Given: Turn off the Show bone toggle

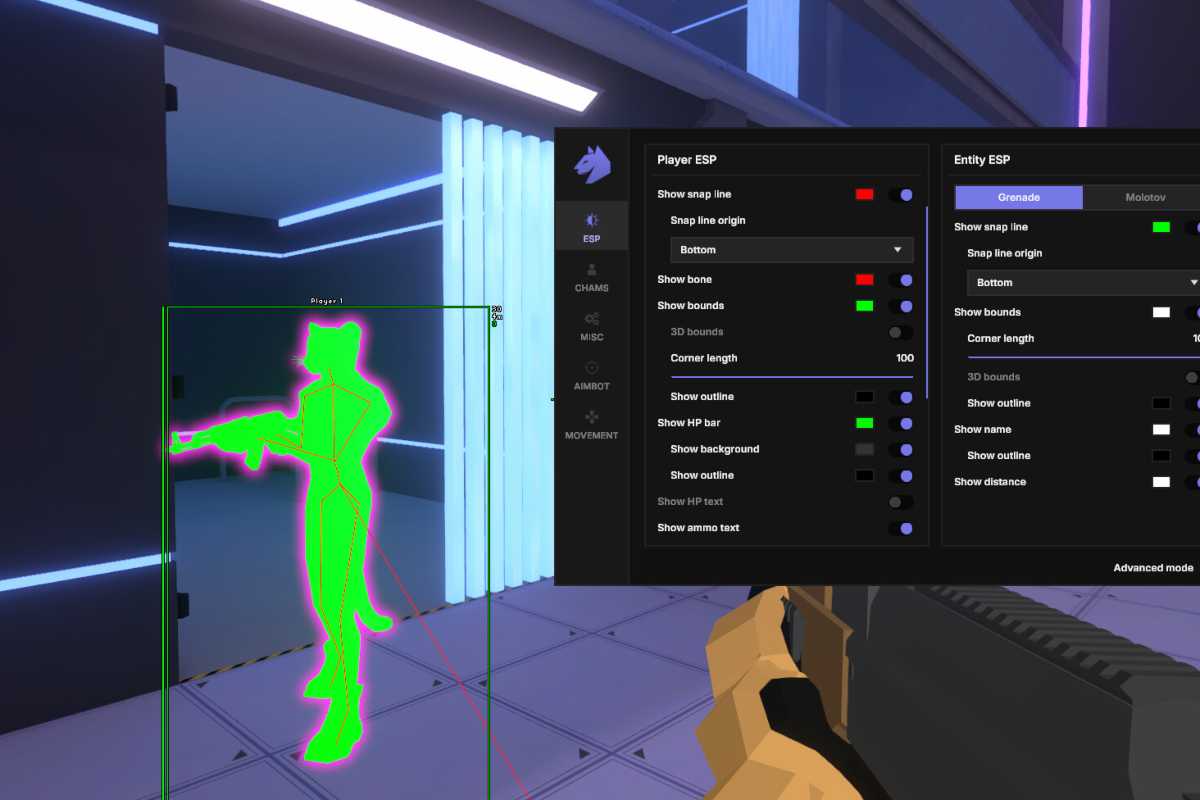Looking at the screenshot, I should click(x=900, y=280).
